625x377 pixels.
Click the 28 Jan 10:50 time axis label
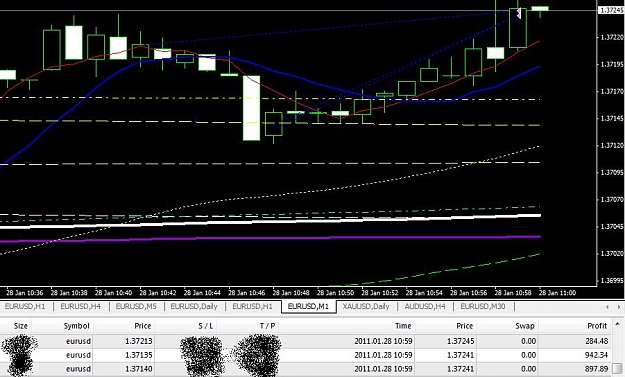[335, 293]
